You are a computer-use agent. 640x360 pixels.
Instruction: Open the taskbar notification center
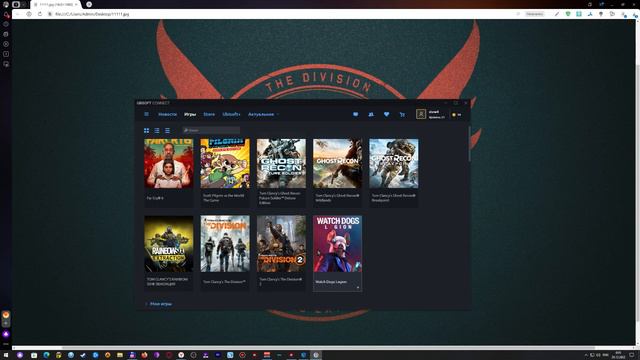pyautogui.click(x=632, y=355)
